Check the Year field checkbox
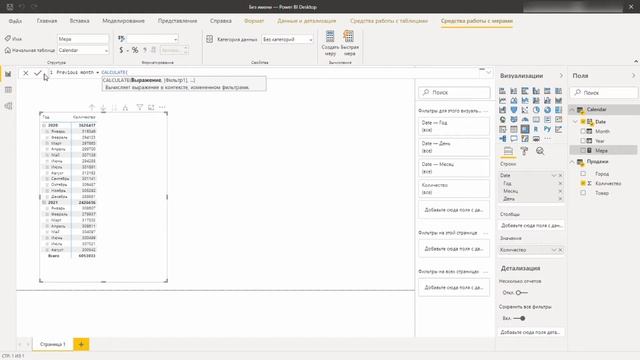The image size is (640, 360). pyautogui.click(x=583, y=141)
